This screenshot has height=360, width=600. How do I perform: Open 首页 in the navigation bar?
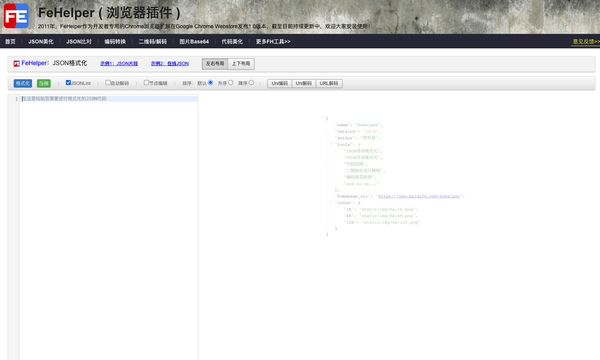[x=10, y=41]
